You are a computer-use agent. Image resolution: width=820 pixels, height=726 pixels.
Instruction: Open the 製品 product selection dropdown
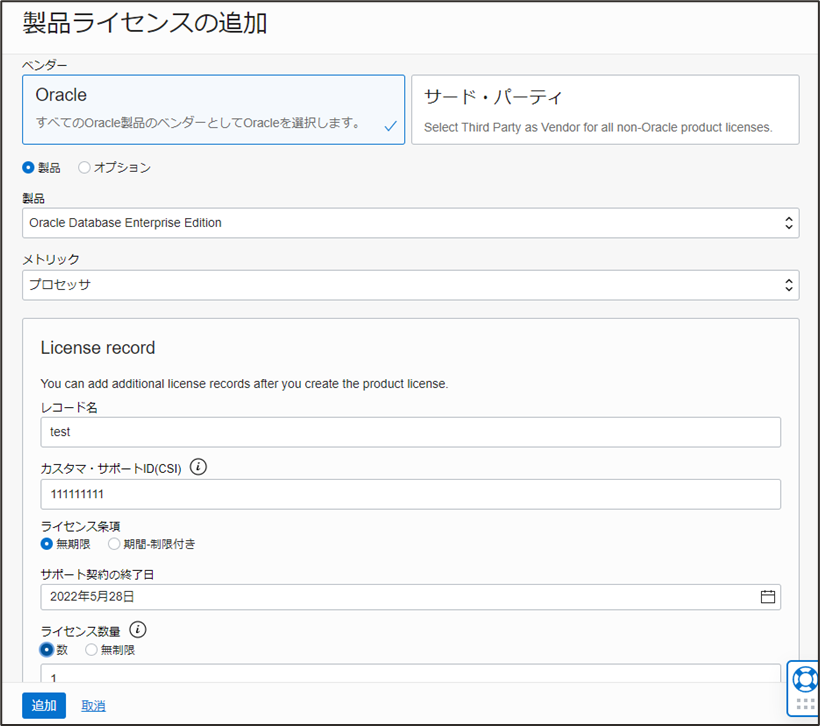pos(410,222)
